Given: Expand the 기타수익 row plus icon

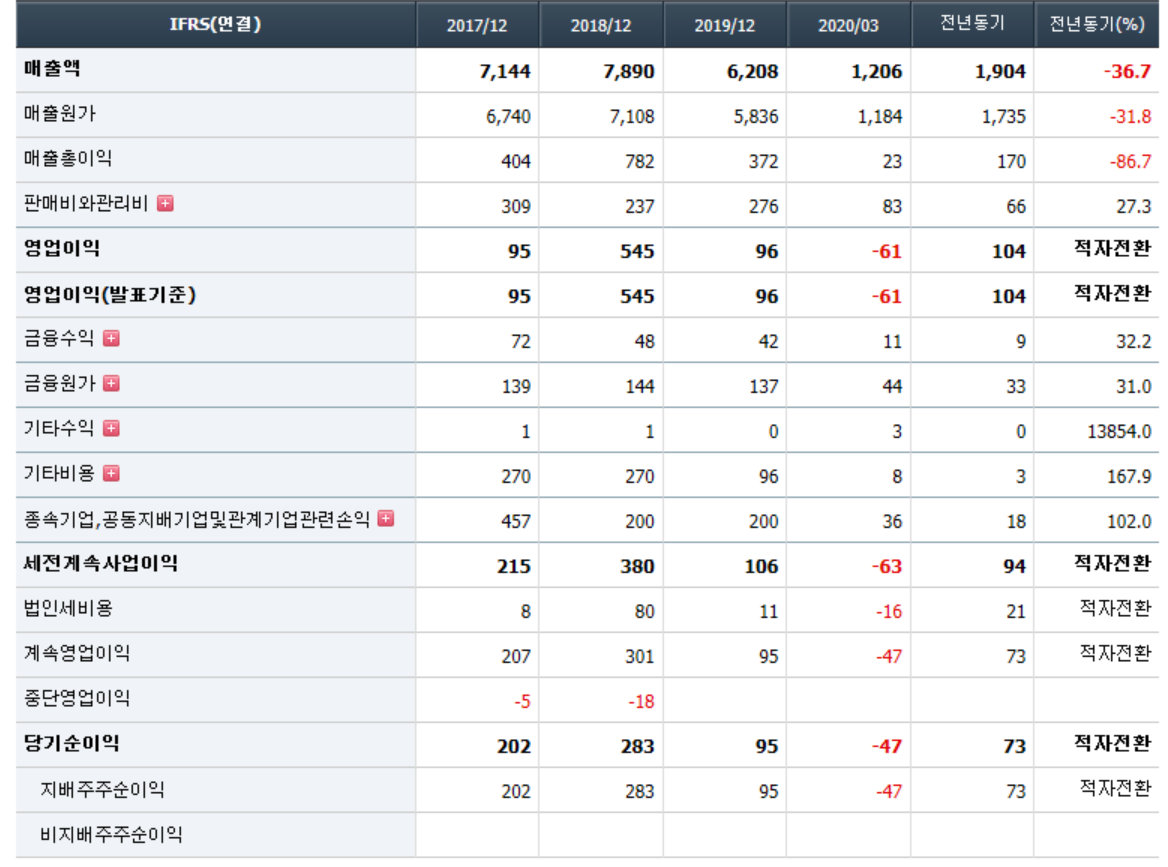Looking at the screenshot, I should pos(111,428).
